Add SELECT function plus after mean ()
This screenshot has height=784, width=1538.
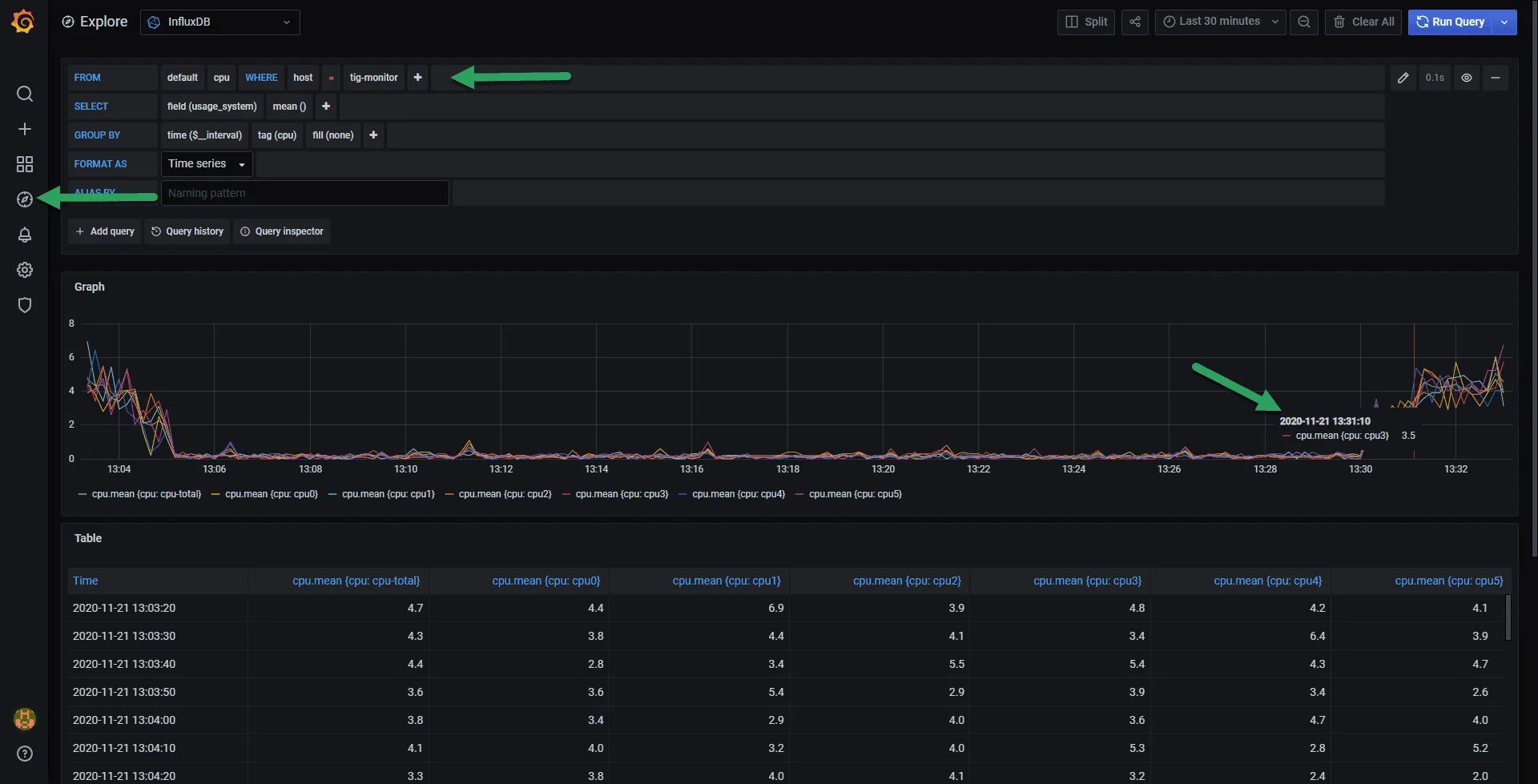(x=326, y=107)
